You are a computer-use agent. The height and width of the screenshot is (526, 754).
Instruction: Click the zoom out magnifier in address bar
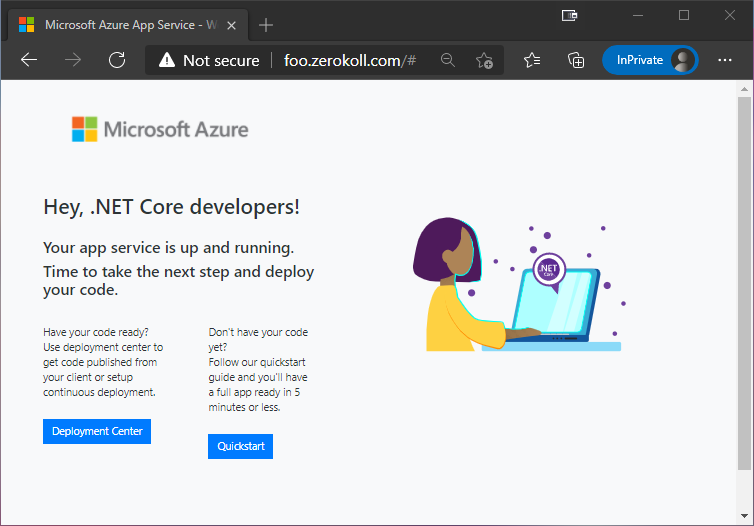(x=448, y=60)
